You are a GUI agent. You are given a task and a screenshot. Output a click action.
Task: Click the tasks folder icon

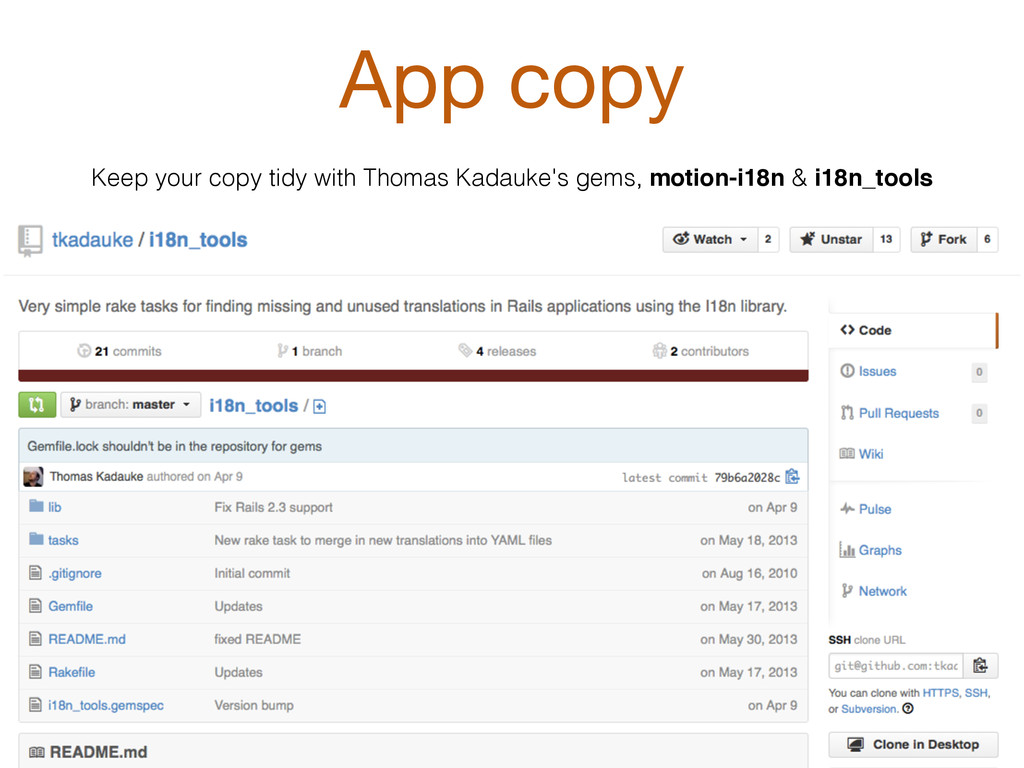point(36,539)
